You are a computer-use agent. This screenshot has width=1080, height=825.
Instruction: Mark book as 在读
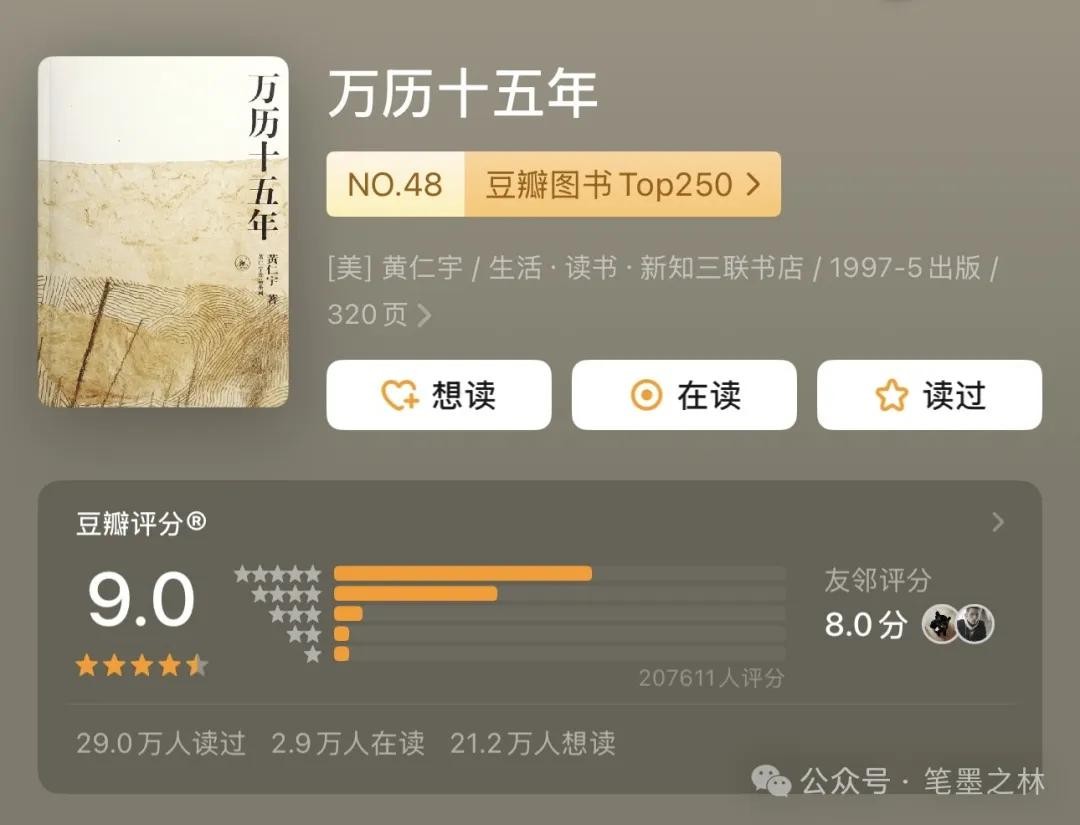[x=684, y=395]
